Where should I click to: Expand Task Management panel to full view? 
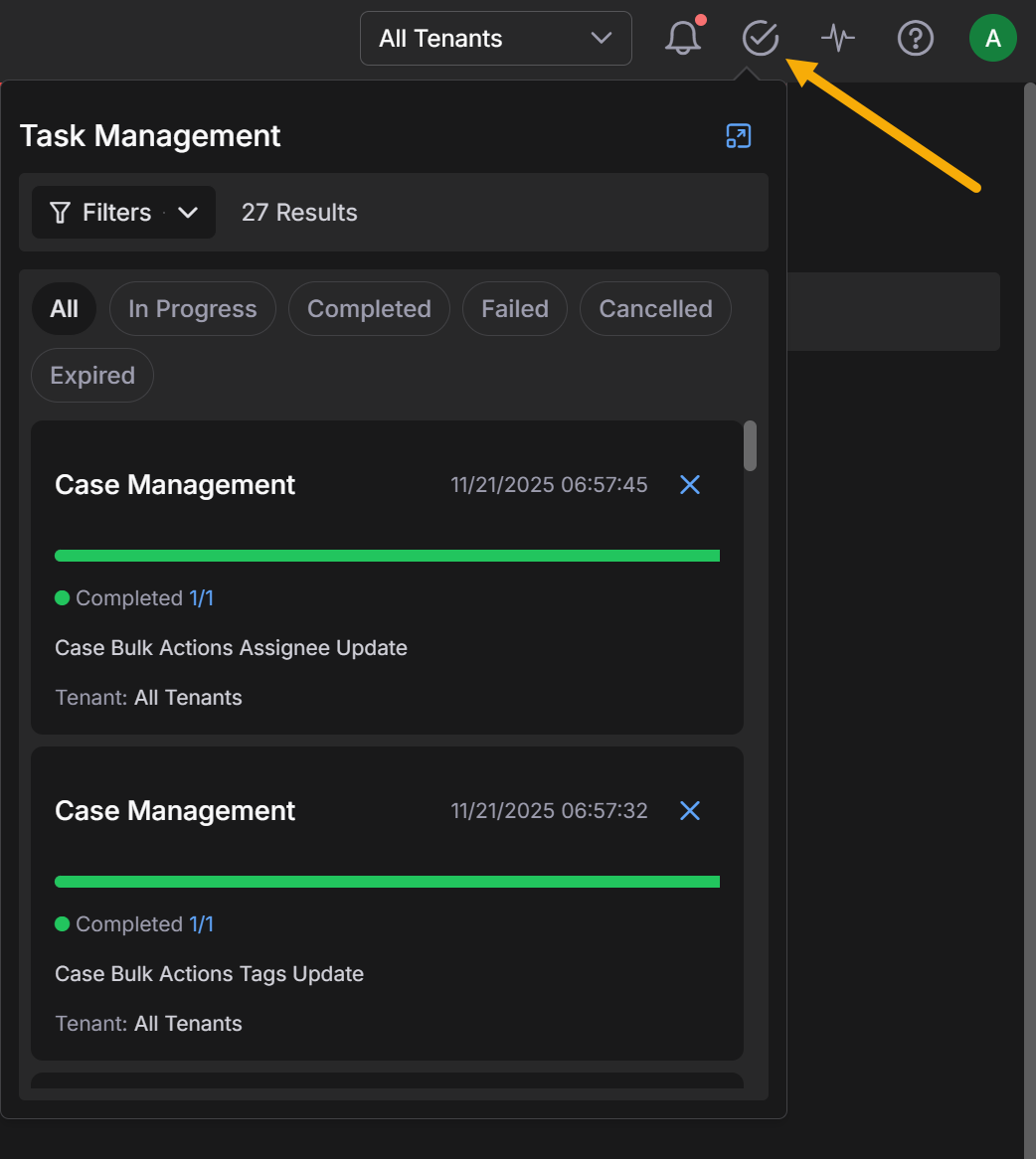[738, 136]
